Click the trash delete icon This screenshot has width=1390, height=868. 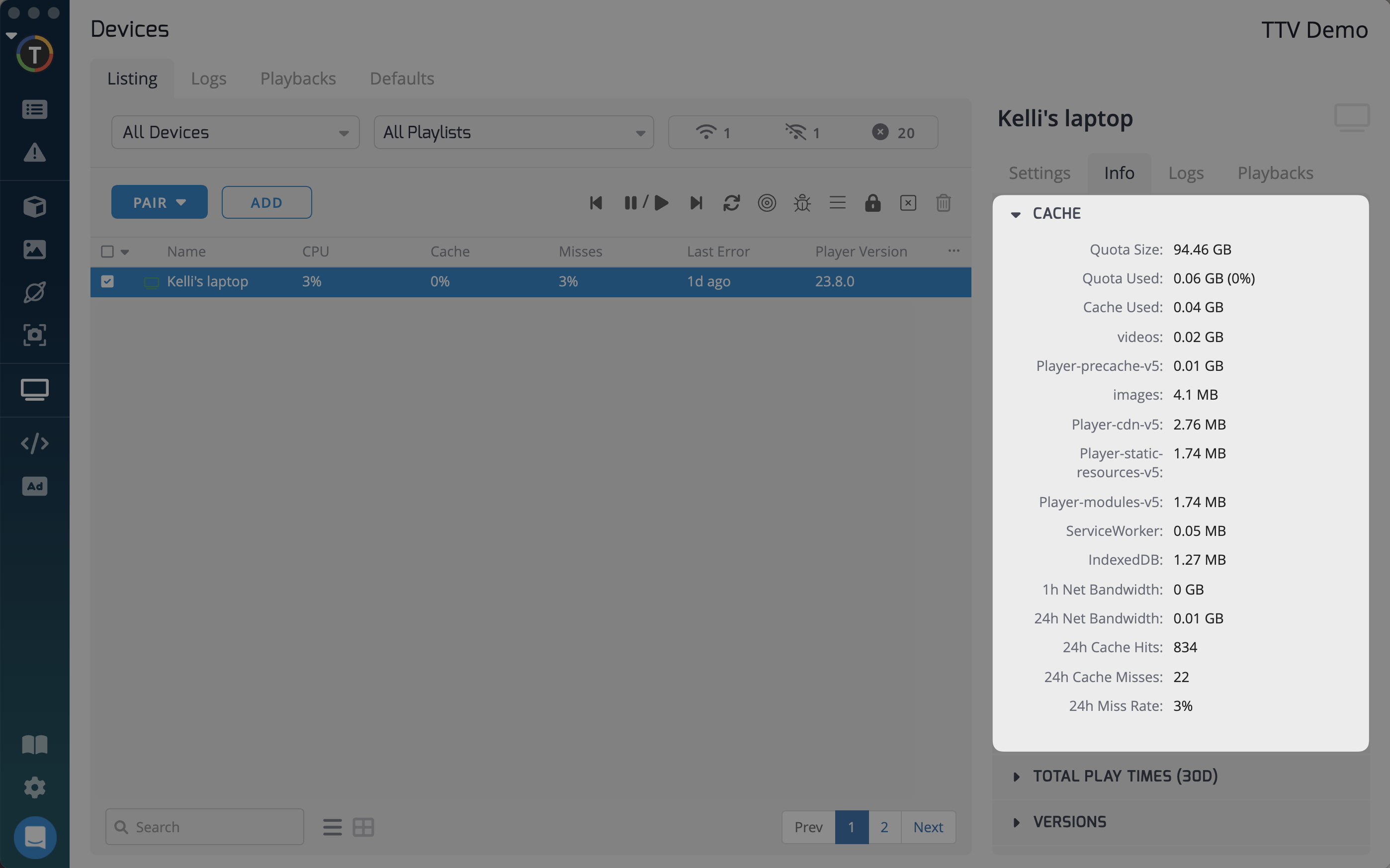pyautogui.click(x=943, y=203)
